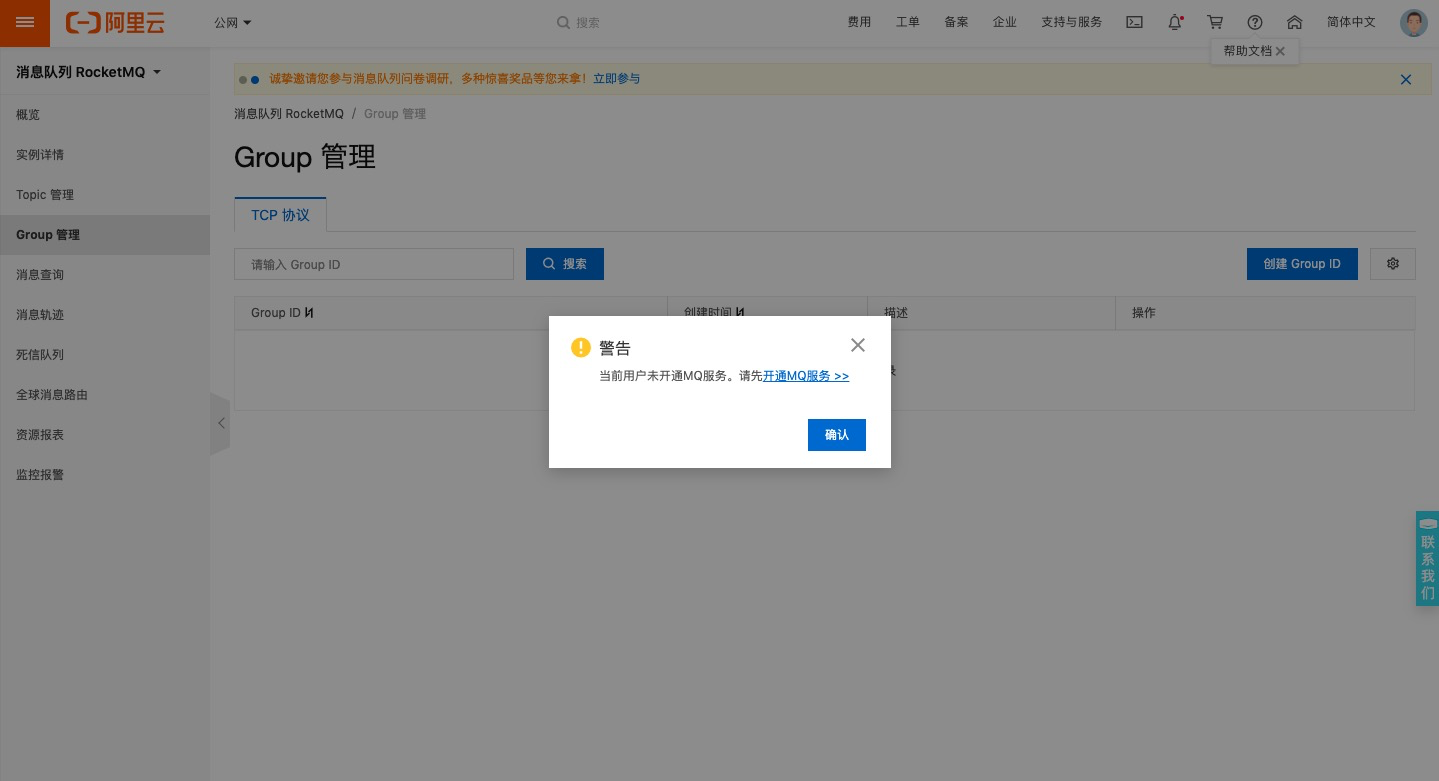This screenshot has width=1439, height=781.
Task: Click 消息队列 RocketMQ breadcrumb link
Action: [289, 114]
